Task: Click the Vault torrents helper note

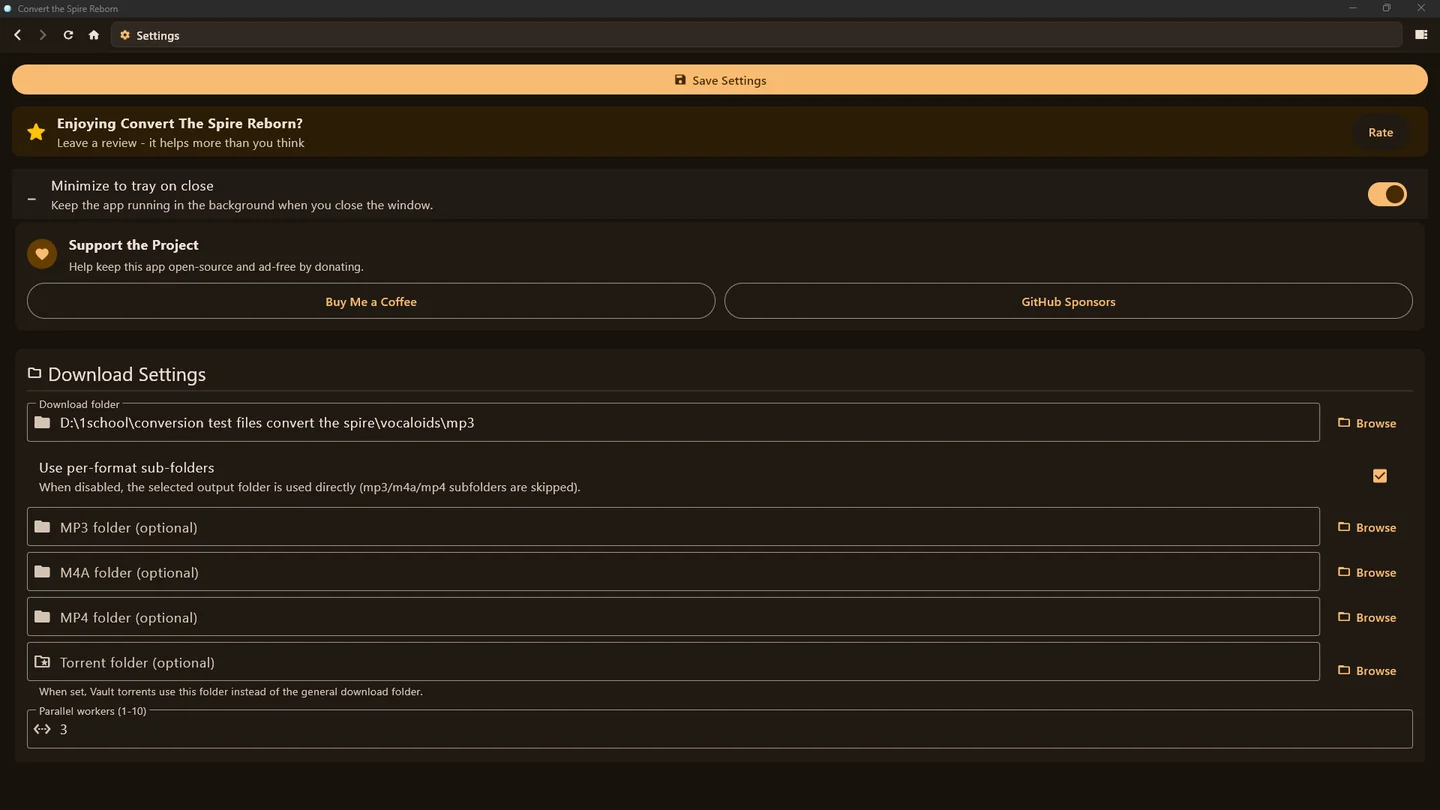Action: (x=231, y=692)
